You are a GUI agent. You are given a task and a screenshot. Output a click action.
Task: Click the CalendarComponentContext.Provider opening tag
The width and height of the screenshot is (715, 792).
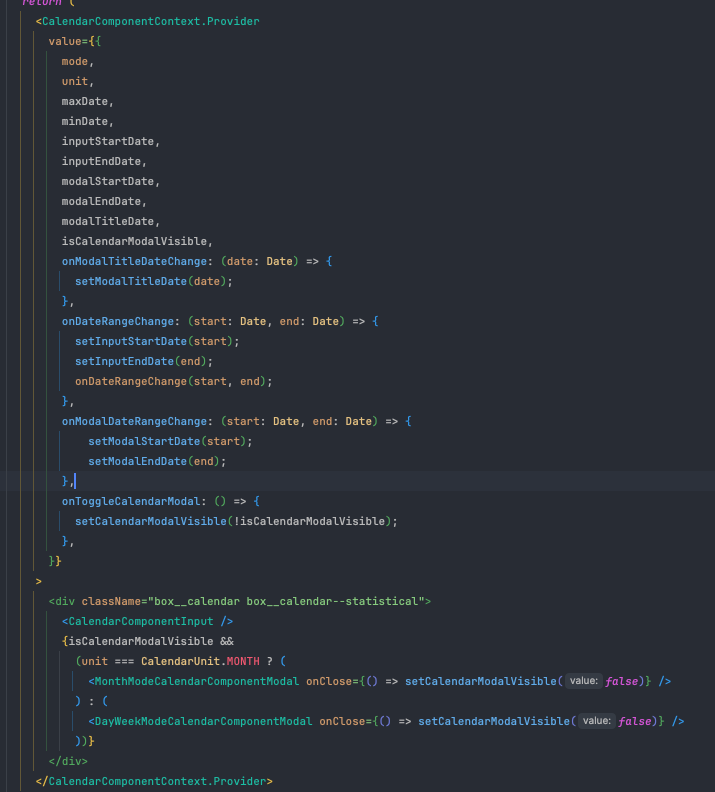pos(147,21)
